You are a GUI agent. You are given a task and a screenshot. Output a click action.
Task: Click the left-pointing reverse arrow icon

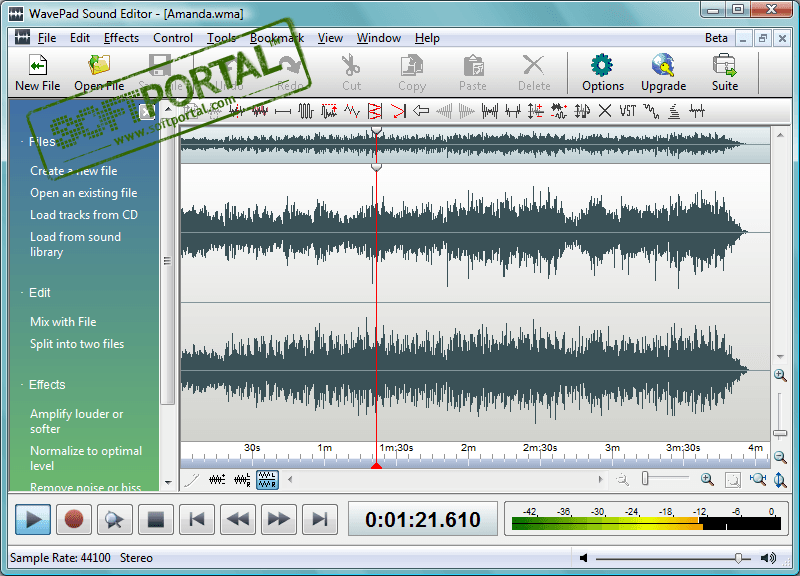coord(421,111)
